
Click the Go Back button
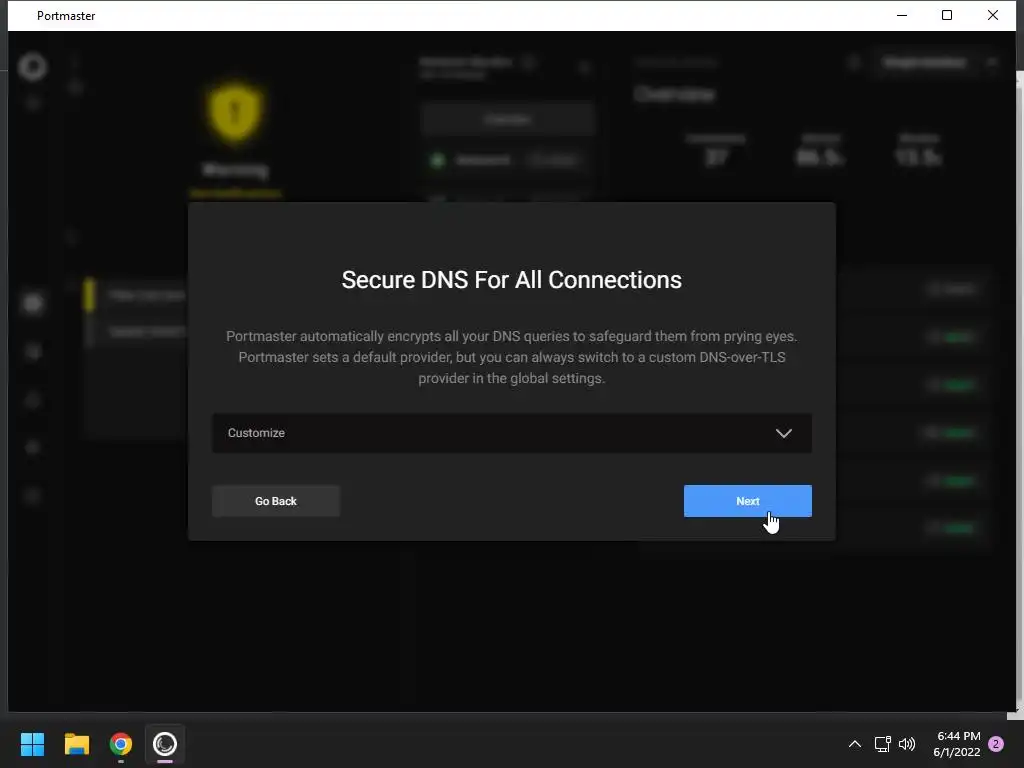point(276,501)
